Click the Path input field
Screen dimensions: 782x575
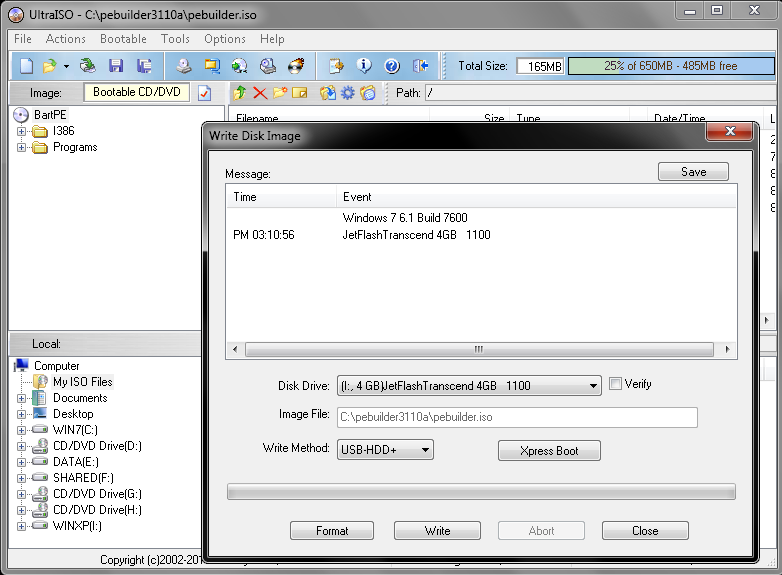click(601, 93)
